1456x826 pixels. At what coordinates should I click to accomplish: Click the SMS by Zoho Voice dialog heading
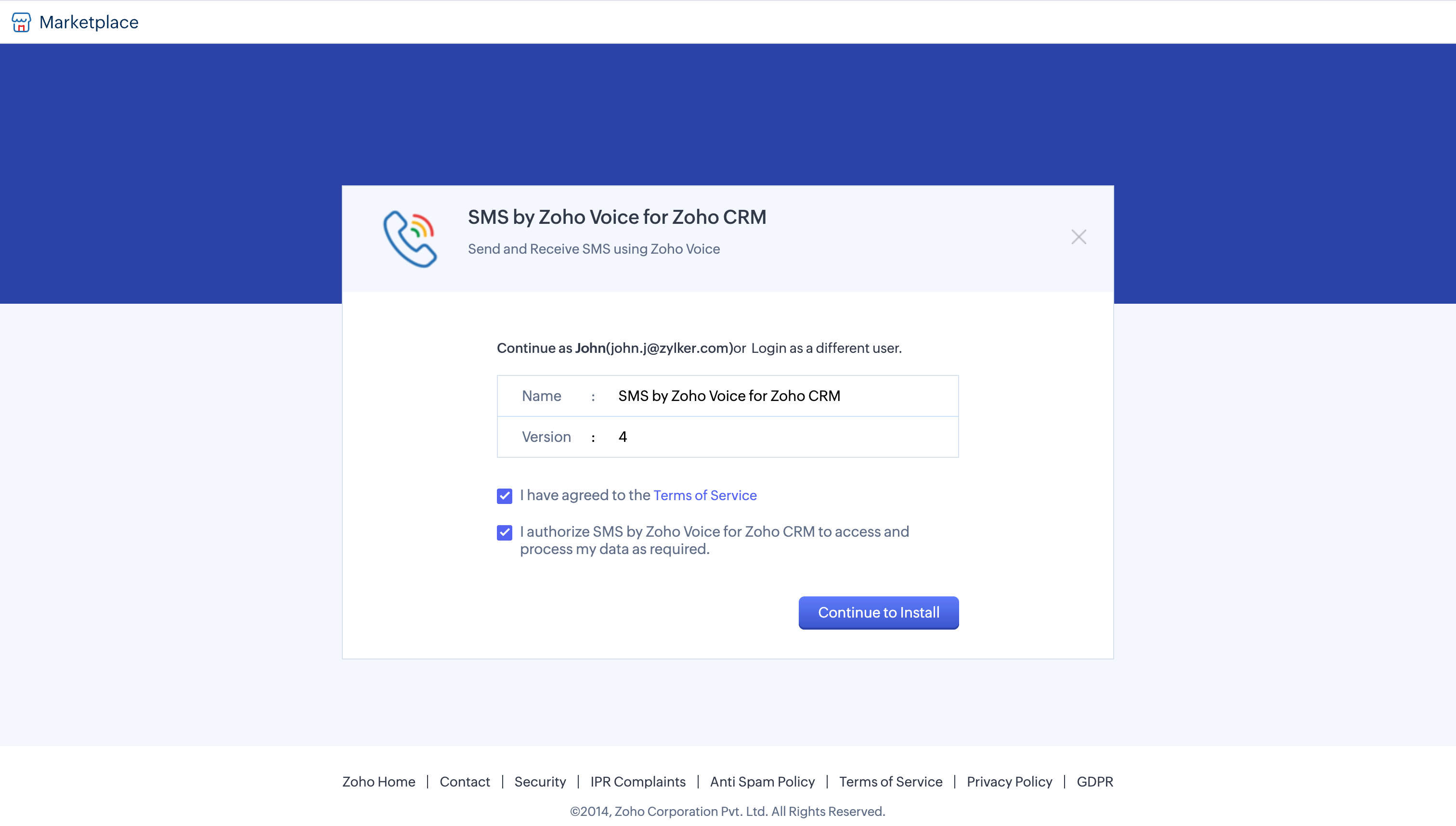coord(617,217)
